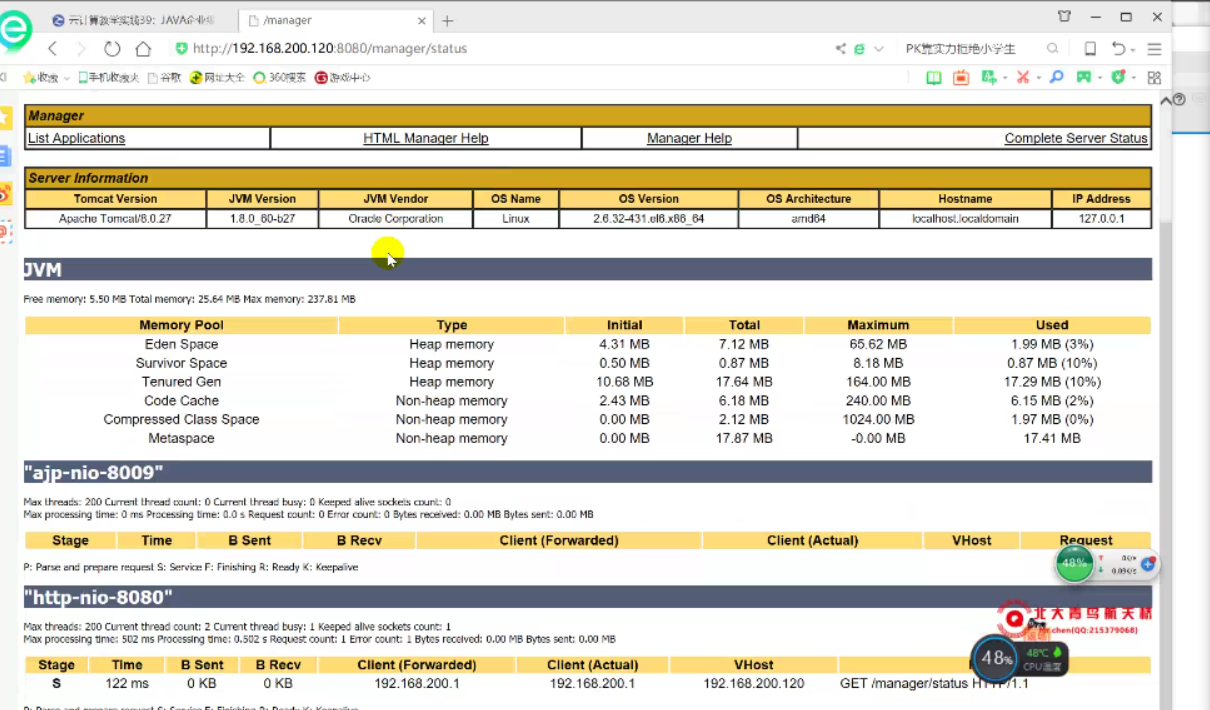This screenshot has height=710, width=1210.
Task: Click the red scissors screenshot icon
Action: pos(1022,77)
